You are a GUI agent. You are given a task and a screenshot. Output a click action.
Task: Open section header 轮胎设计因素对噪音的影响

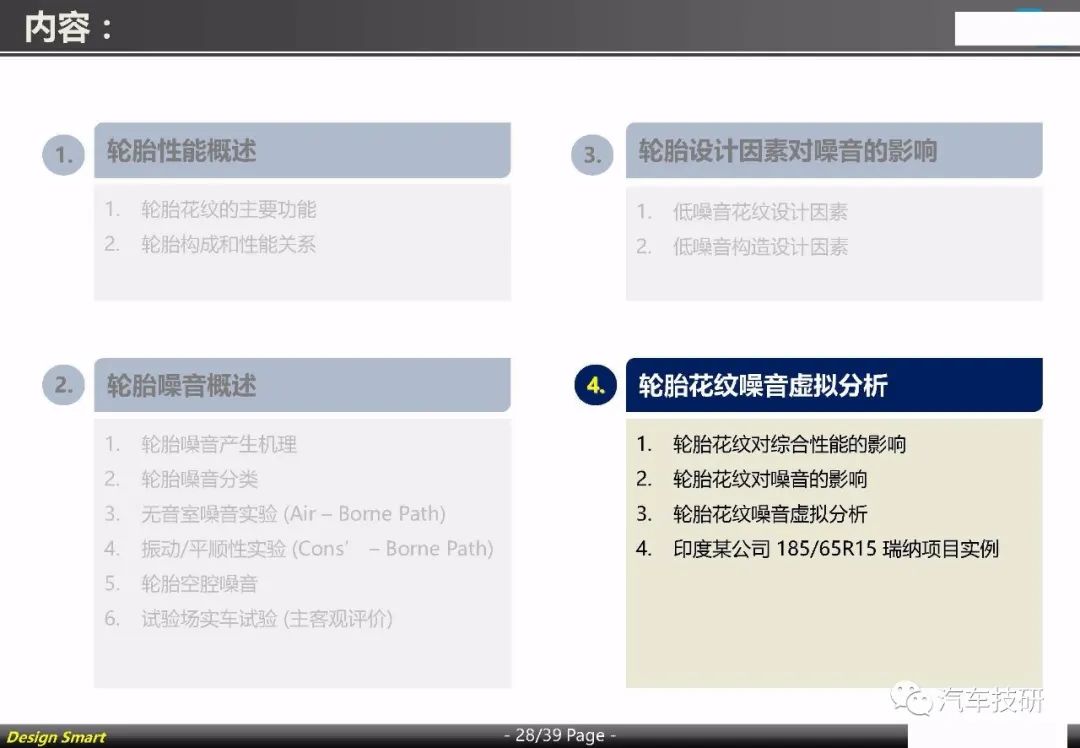pyautogui.click(x=834, y=150)
